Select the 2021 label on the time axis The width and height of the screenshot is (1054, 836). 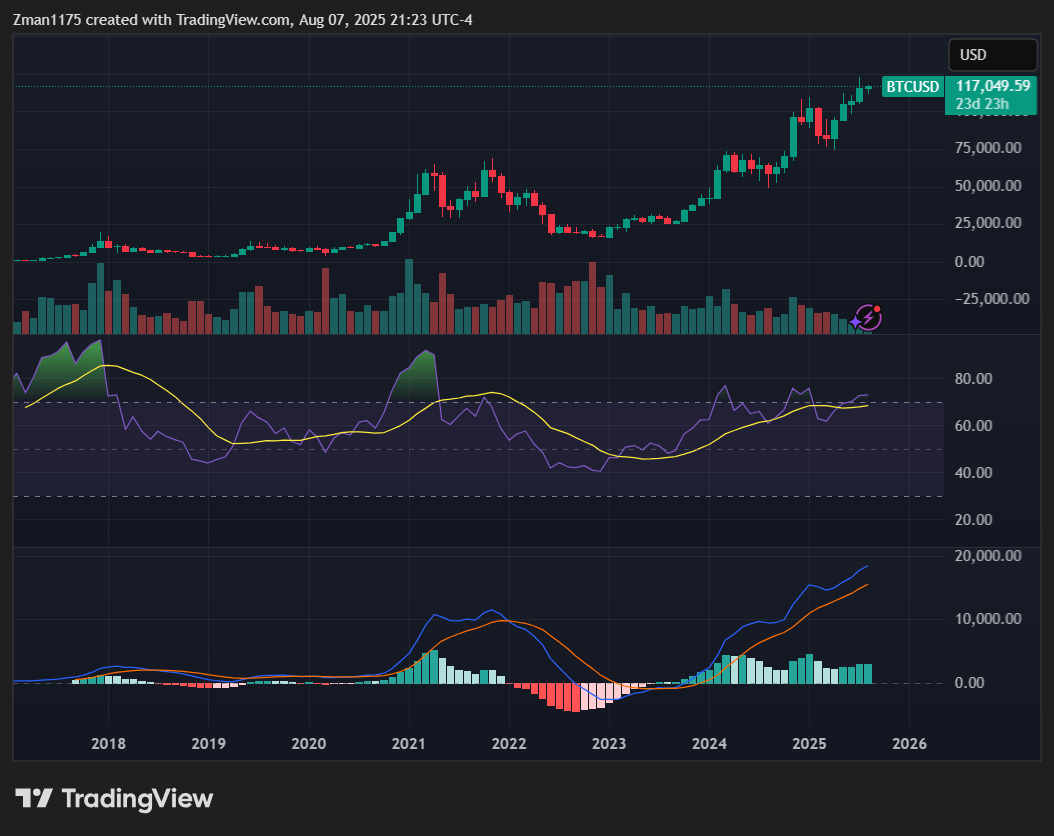point(408,744)
